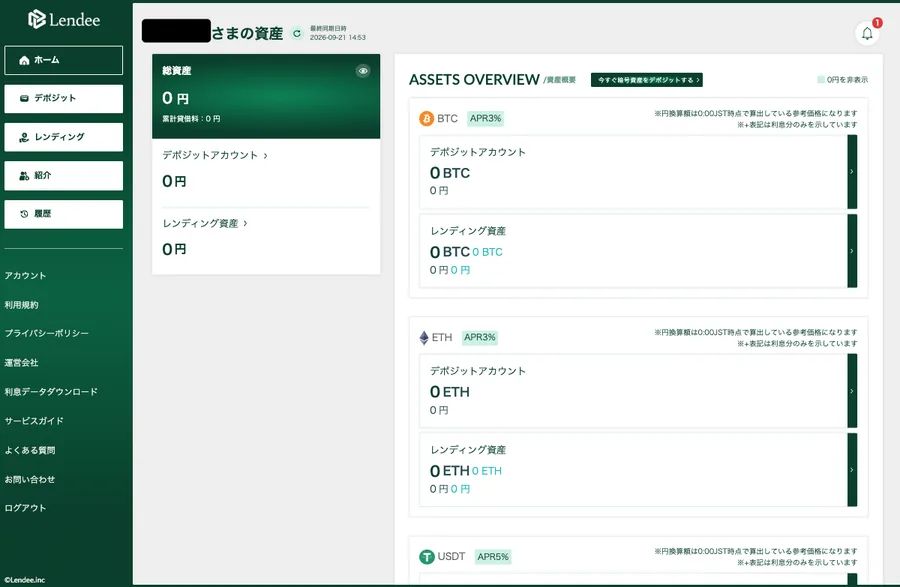Open デポジット menu item
900x587 pixels.
pos(64,99)
